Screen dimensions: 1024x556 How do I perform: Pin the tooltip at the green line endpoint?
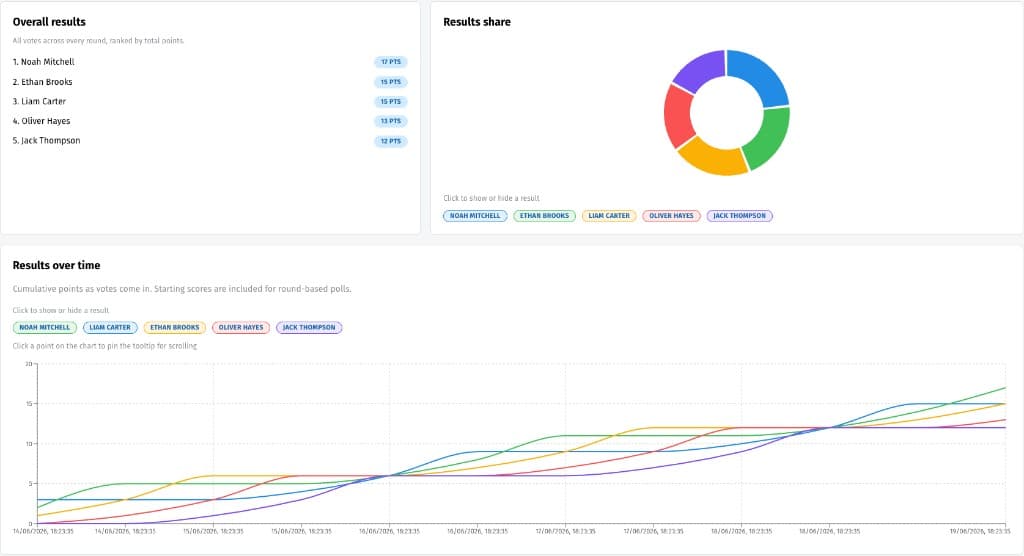click(x=1006, y=387)
